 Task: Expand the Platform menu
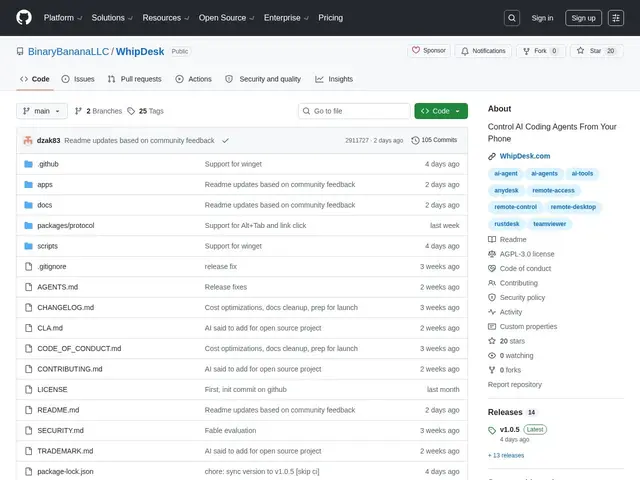pyautogui.click(x=63, y=18)
